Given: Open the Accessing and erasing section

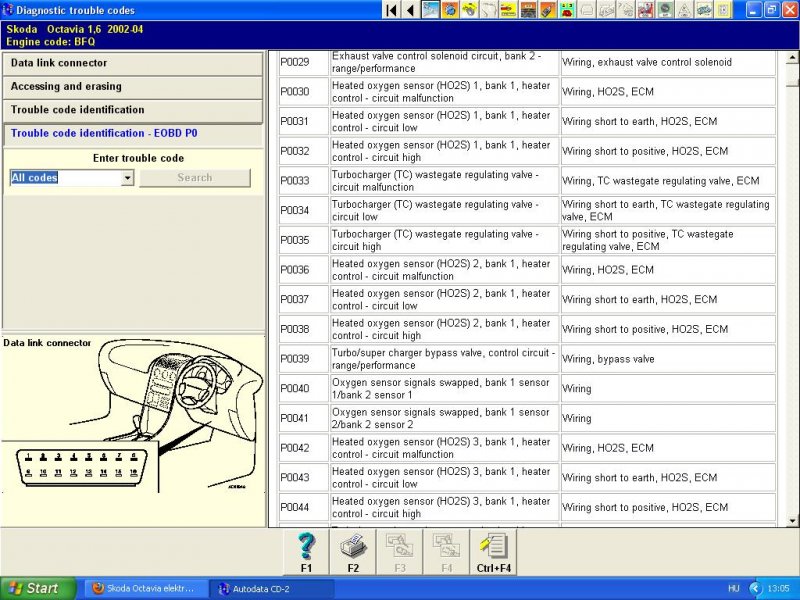Looking at the screenshot, I should [x=133, y=87].
